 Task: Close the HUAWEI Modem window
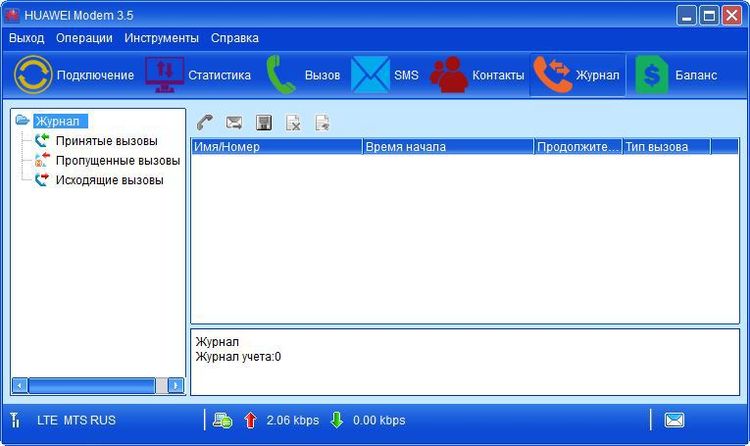click(x=732, y=15)
